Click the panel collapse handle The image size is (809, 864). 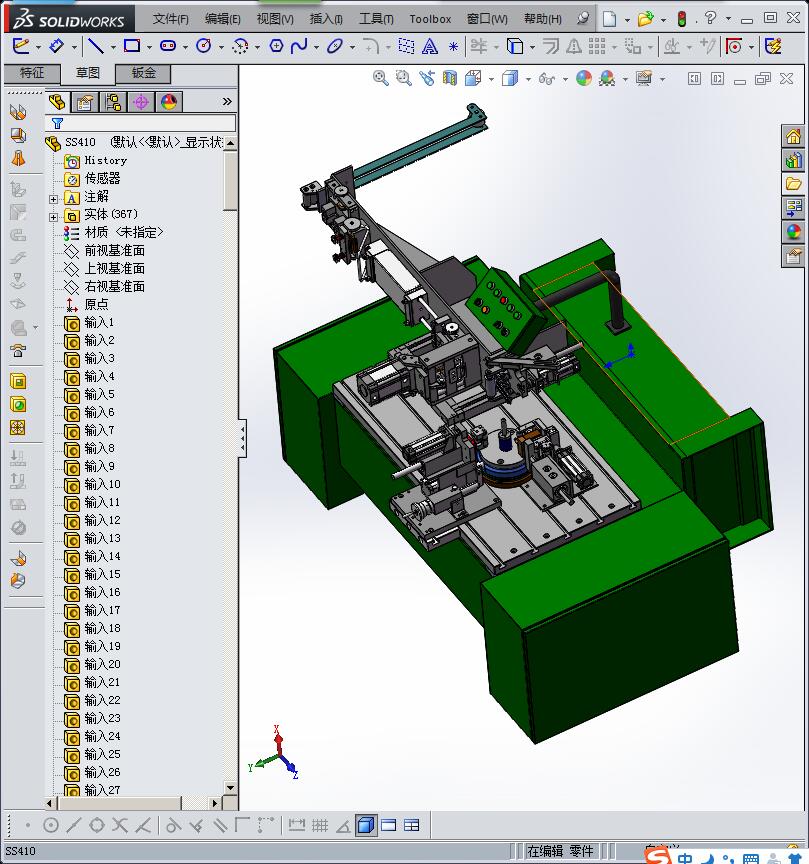[242, 438]
